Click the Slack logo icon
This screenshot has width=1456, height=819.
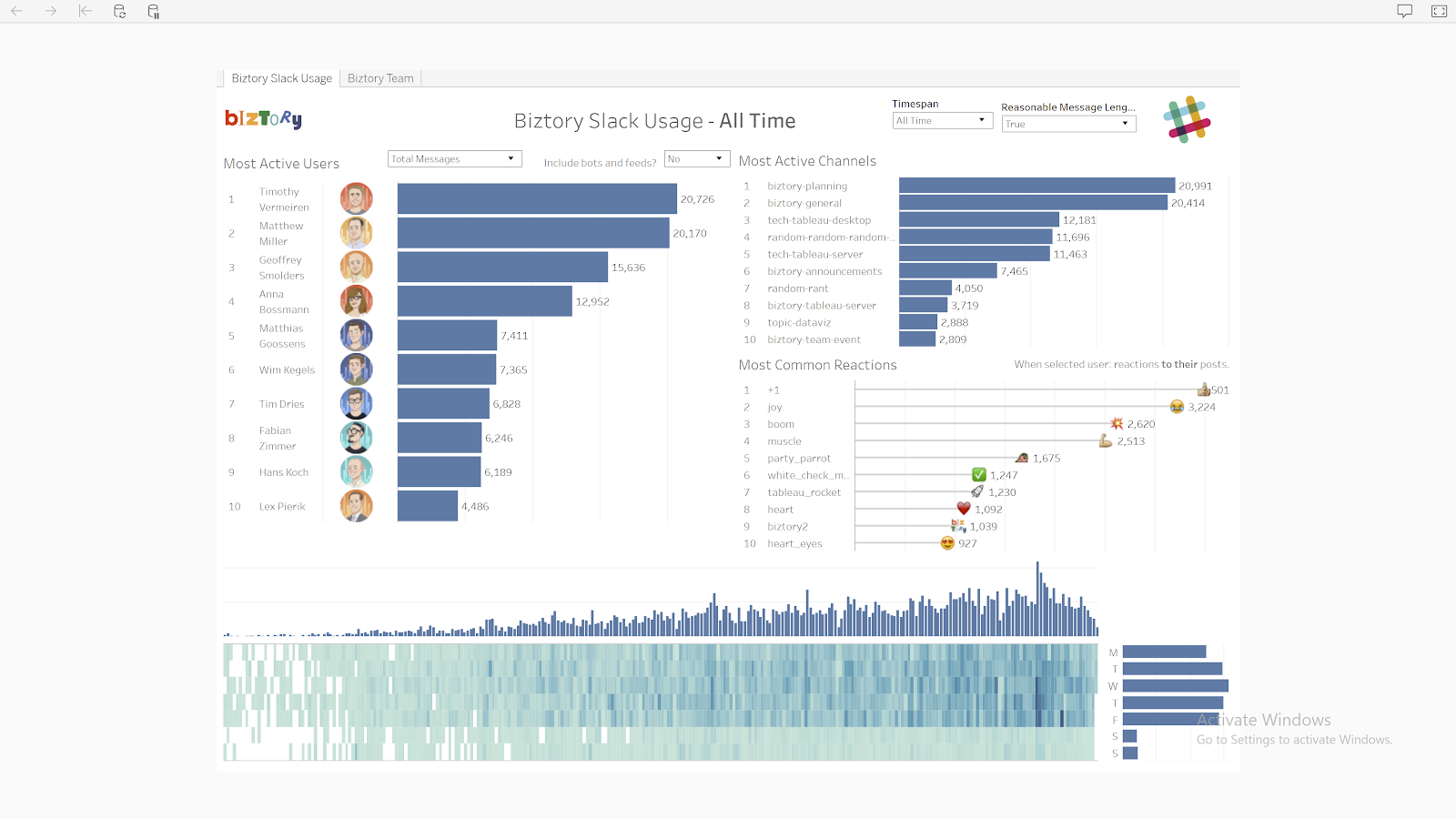(1187, 119)
